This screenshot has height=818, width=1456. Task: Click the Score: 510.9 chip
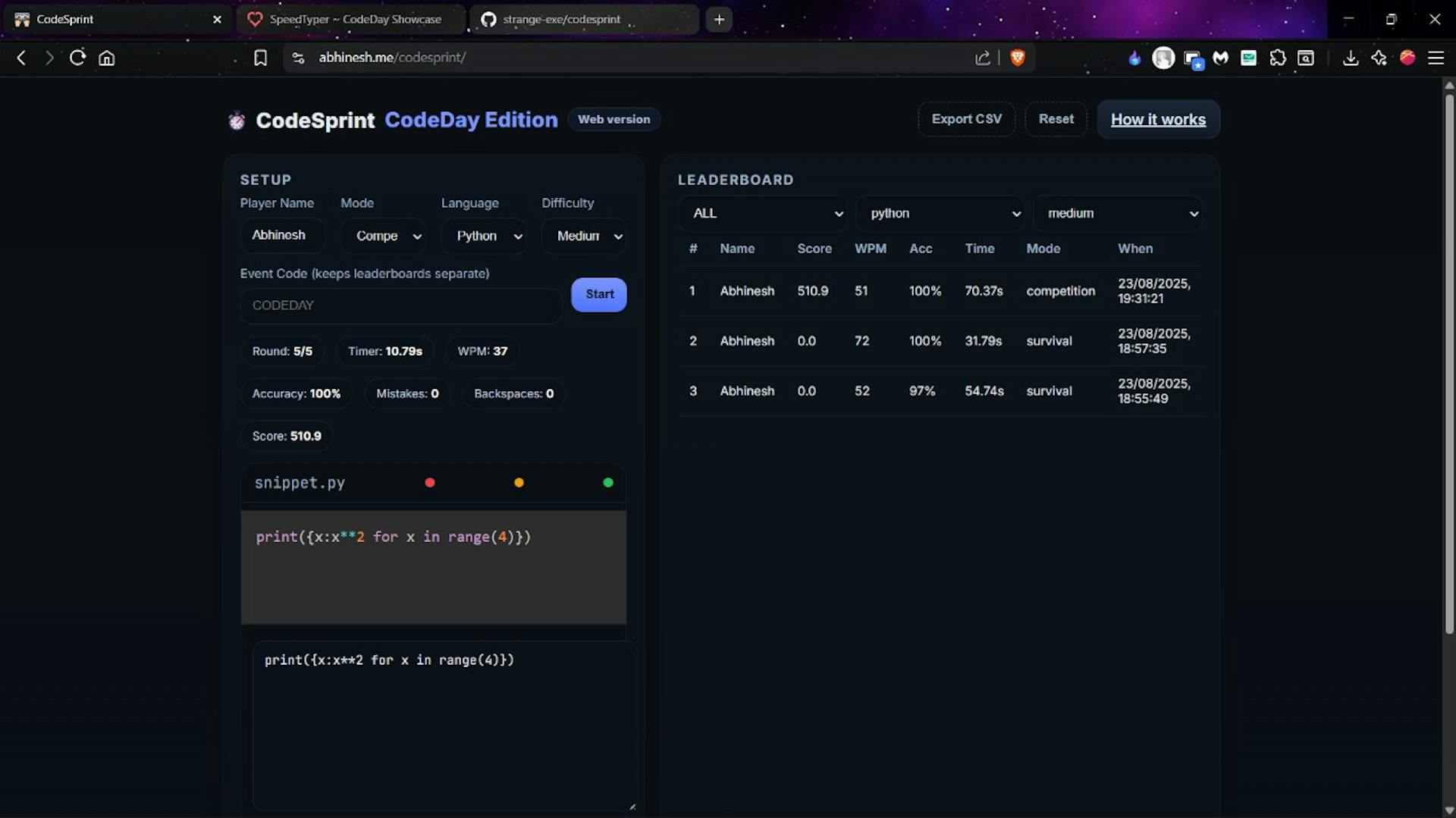287,436
